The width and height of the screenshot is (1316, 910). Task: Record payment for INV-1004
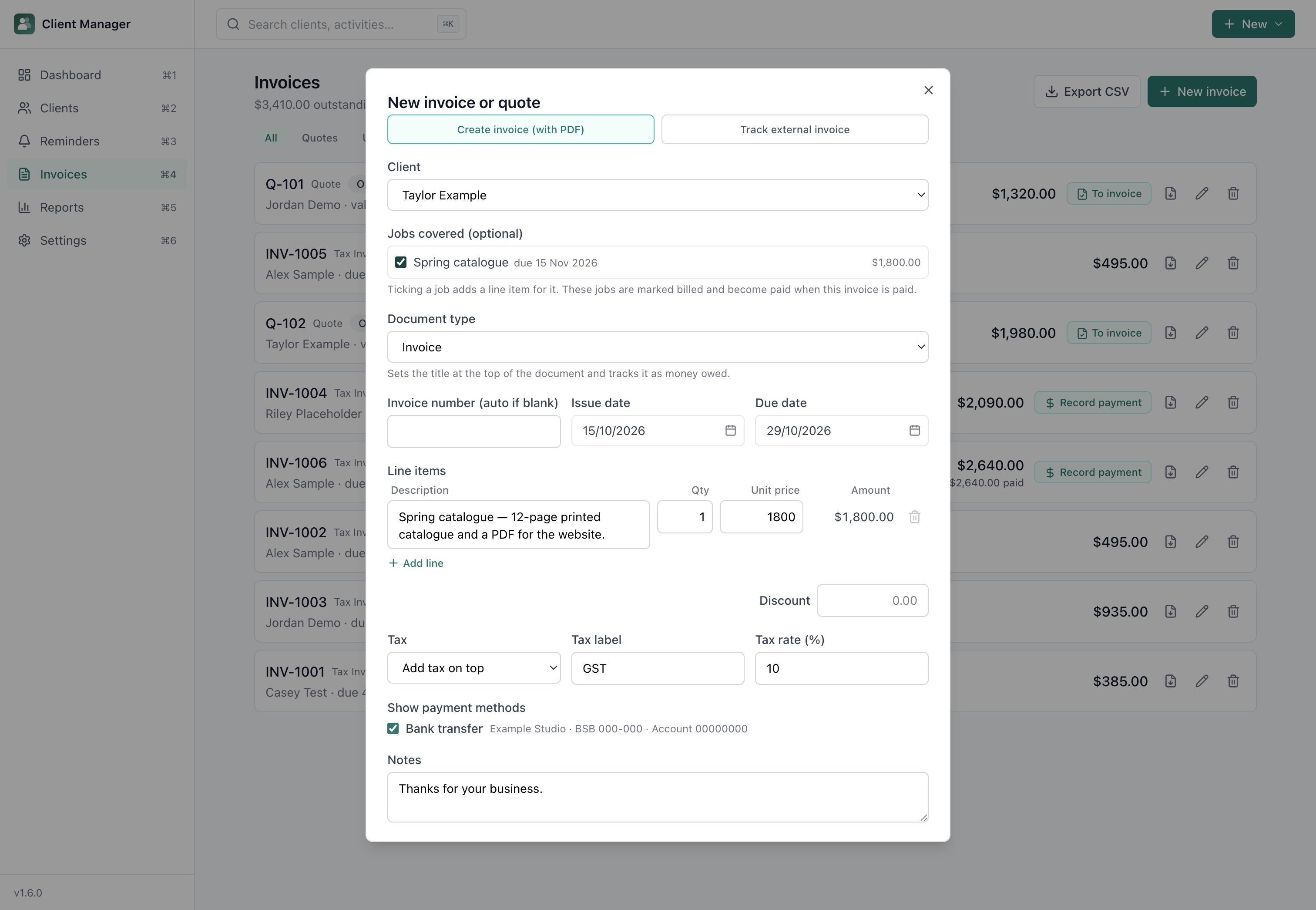tap(1093, 403)
